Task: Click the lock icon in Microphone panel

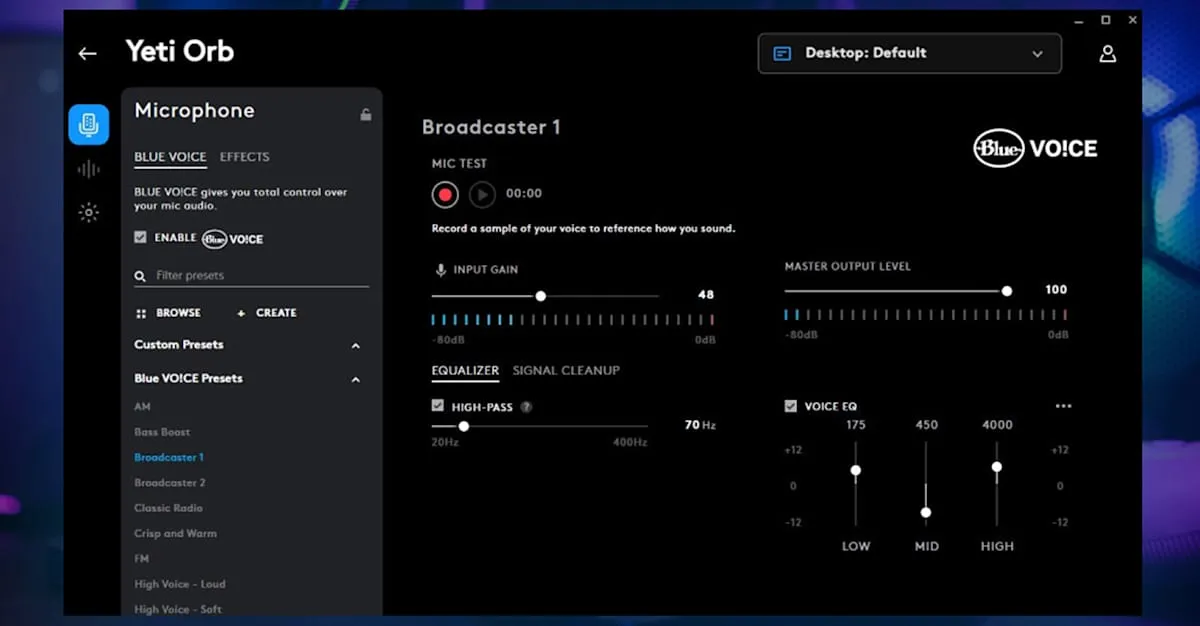Action: pyautogui.click(x=366, y=114)
